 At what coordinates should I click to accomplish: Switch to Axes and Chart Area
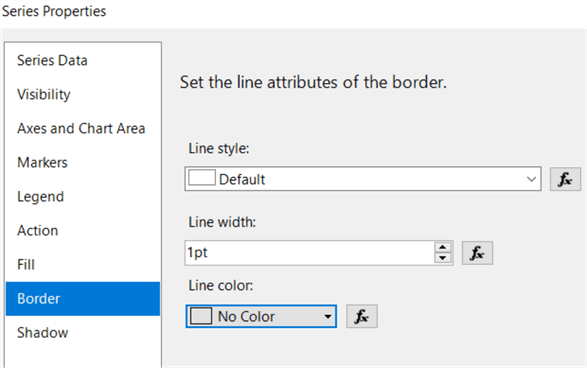tap(81, 128)
